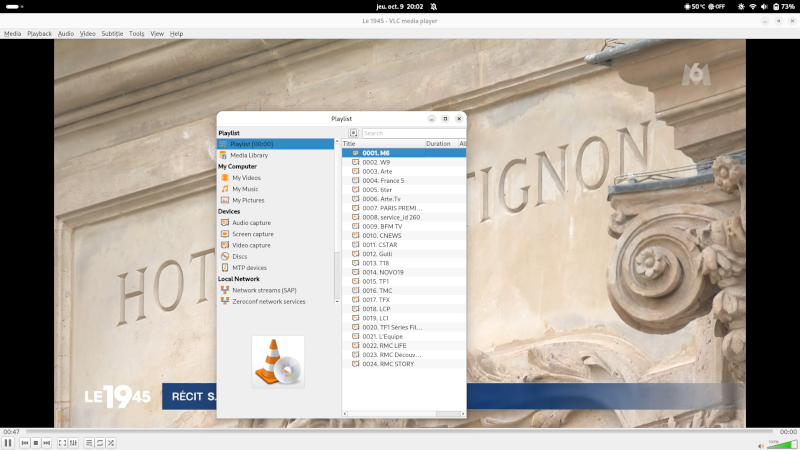The width and height of the screenshot is (800, 450).
Task: Skip to next media in playlist
Action: pyautogui.click(x=46, y=443)
